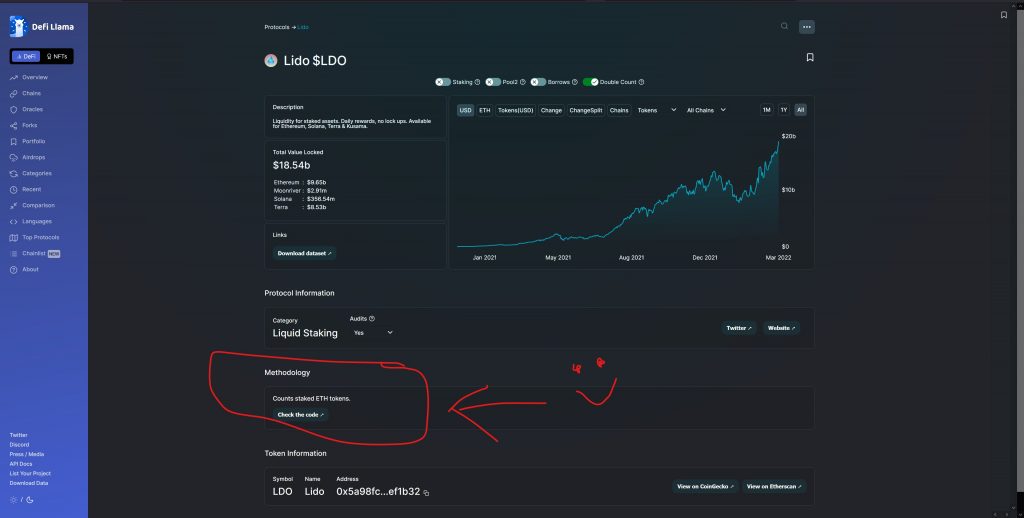Set chart range to 1Y
Image resolution: width=1024 pixels, height=518 pixels.
(784, 110)
